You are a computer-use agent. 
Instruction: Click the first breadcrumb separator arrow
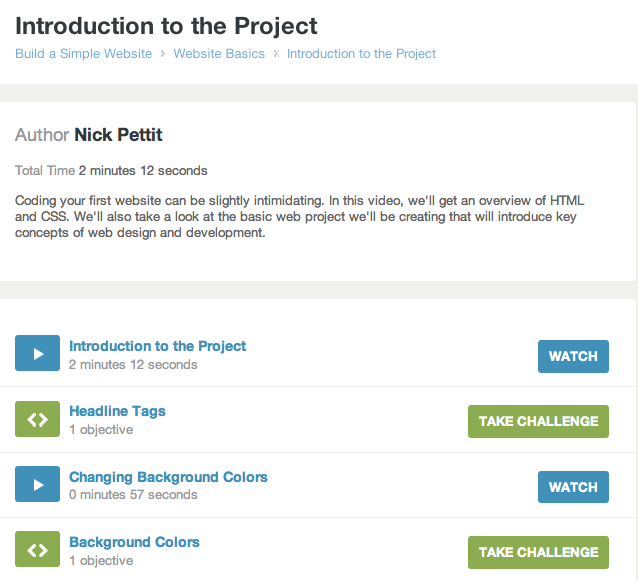[x=163, y=54]
